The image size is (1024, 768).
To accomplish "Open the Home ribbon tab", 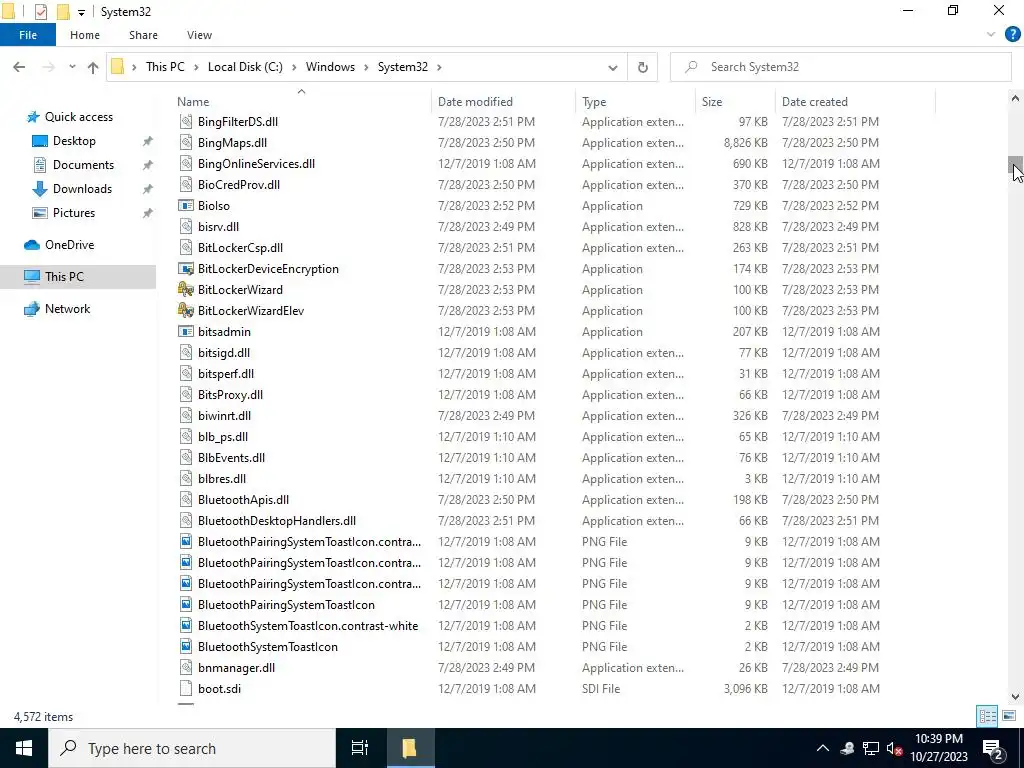I will pos(85,35).
